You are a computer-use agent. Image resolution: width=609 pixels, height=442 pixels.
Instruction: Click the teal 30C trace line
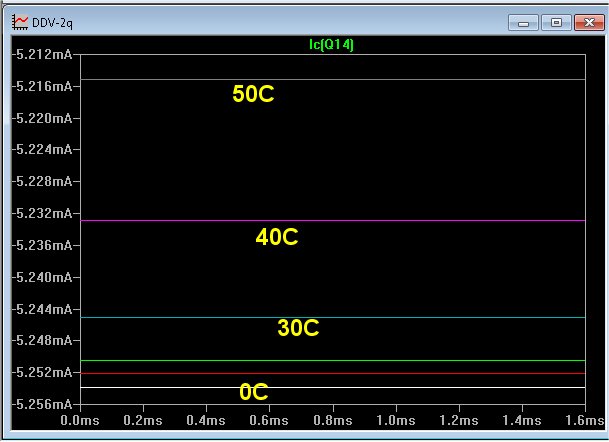pyautogui.click(x=333, y=317)
